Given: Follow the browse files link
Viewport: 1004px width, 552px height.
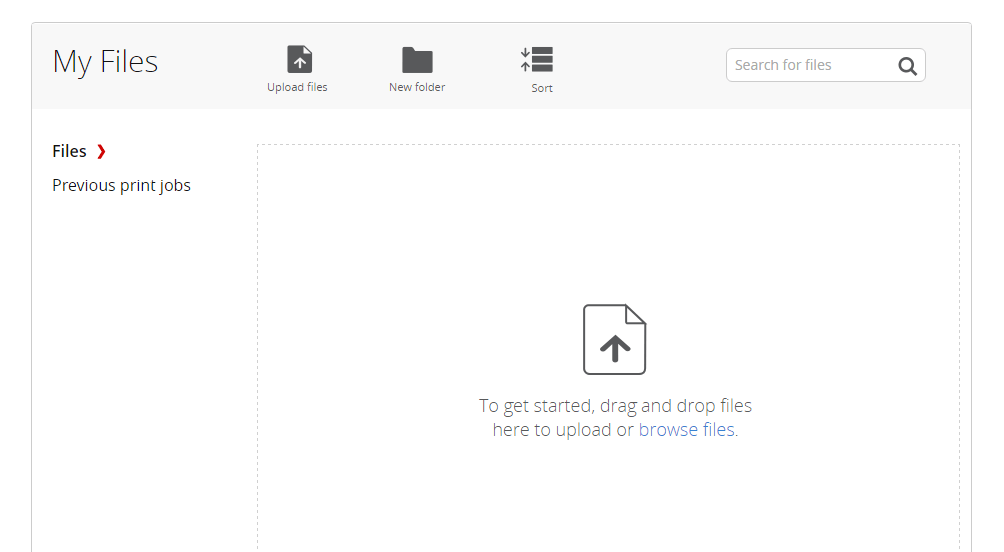Looking at the screenshot, I should pyautogui.click(x=686, y=430).
